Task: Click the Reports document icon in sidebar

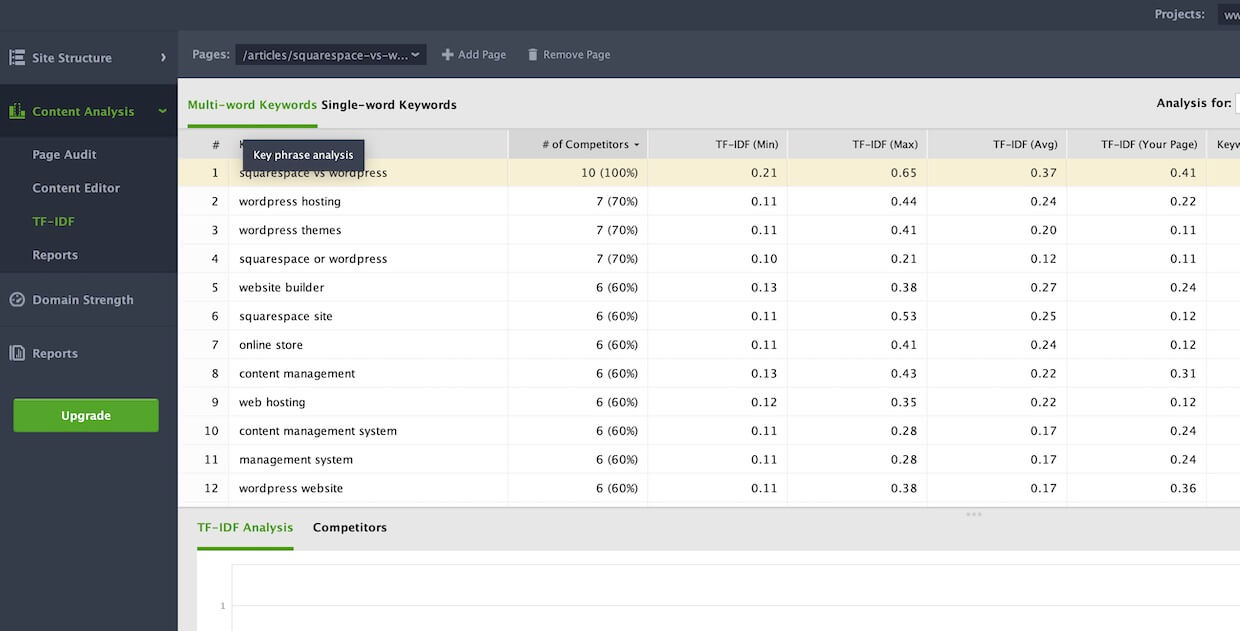Action: (x=17, y=353)
